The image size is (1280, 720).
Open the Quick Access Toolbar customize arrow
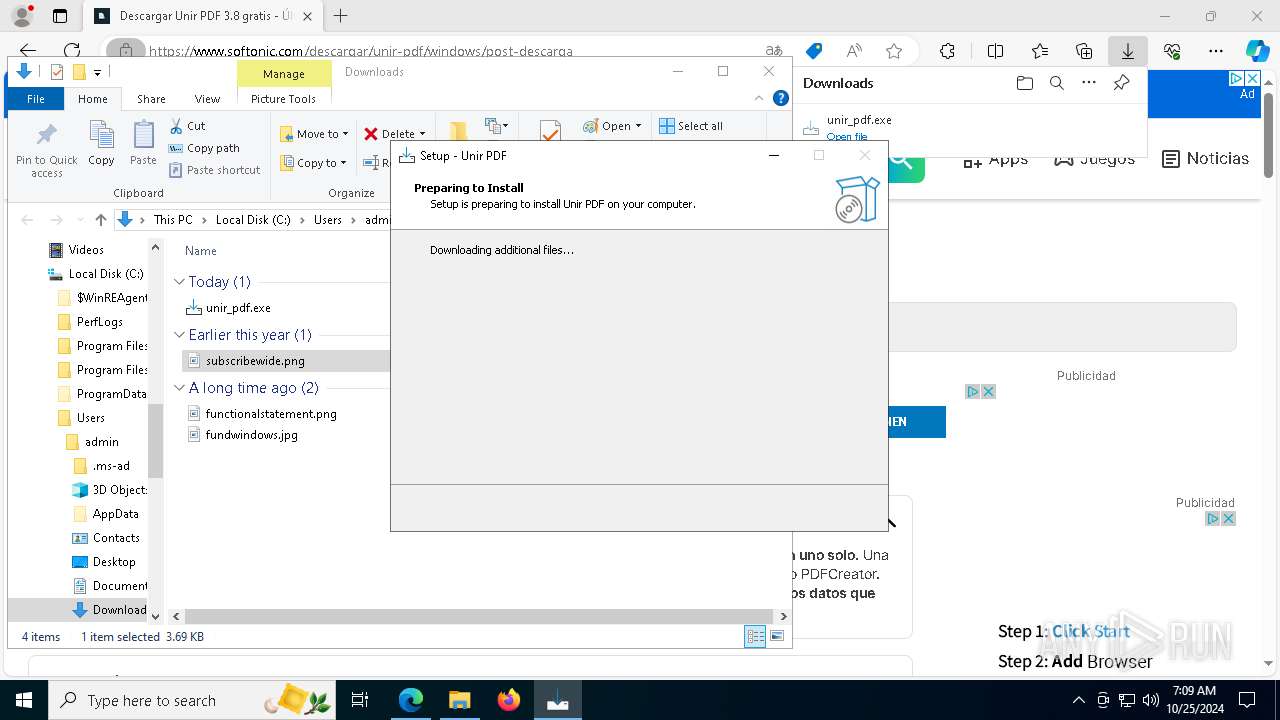click(97, 72)
